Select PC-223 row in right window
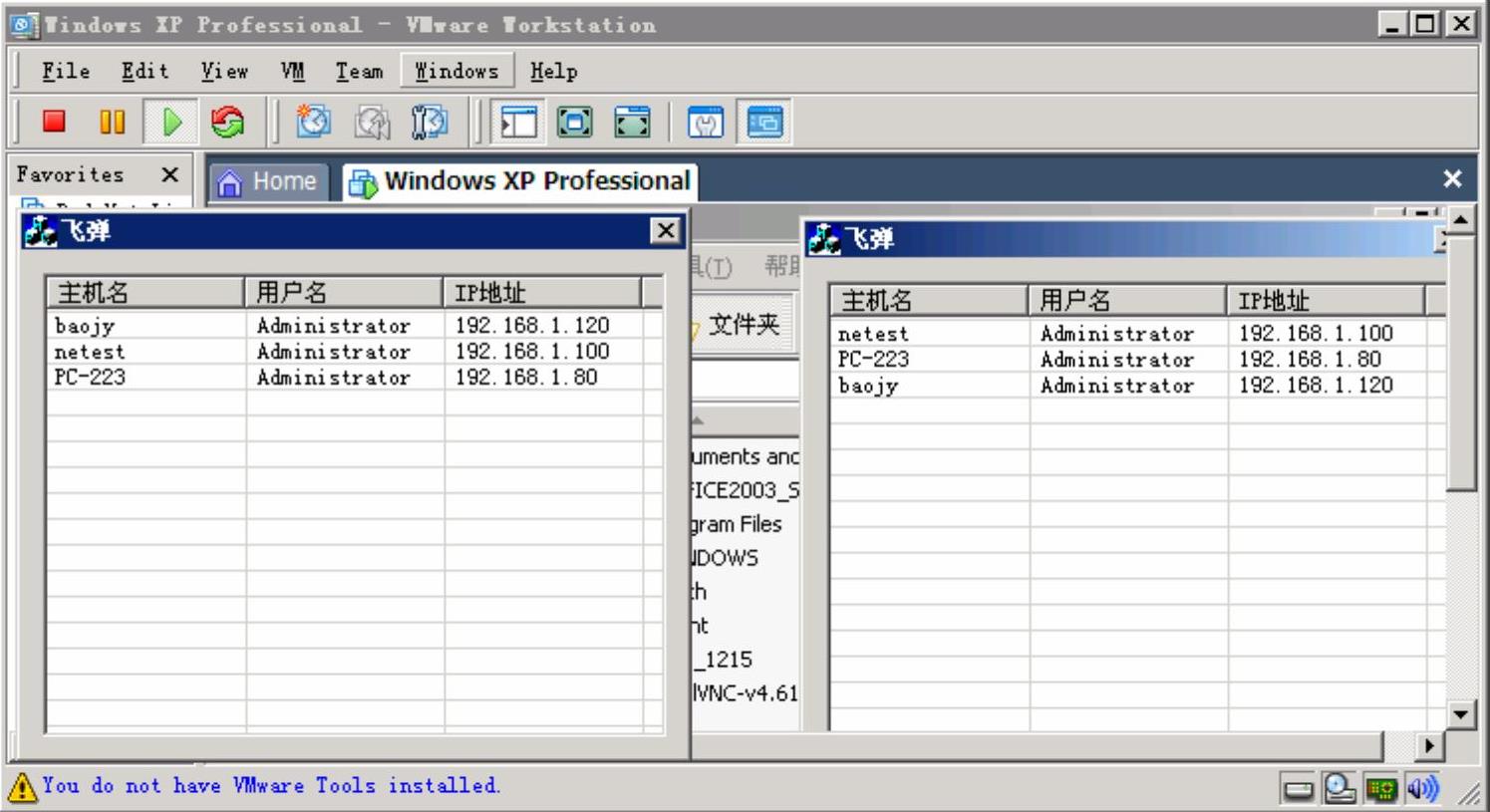Viewport: 1490px width, 812px height. coord(1136,360)
